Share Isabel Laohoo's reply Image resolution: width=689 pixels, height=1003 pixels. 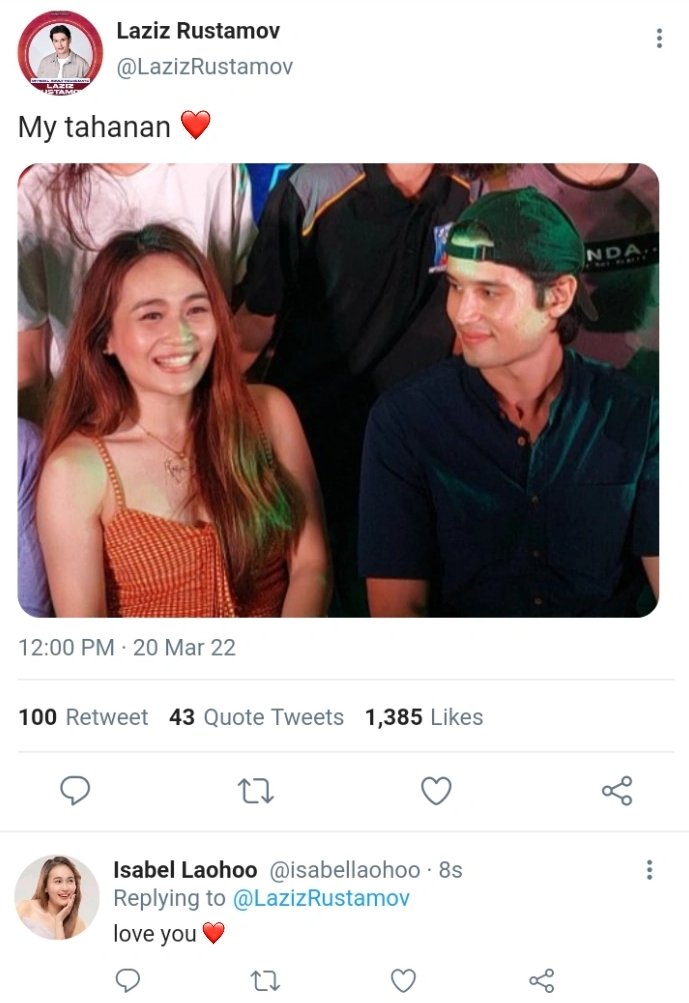coord(541,981)
